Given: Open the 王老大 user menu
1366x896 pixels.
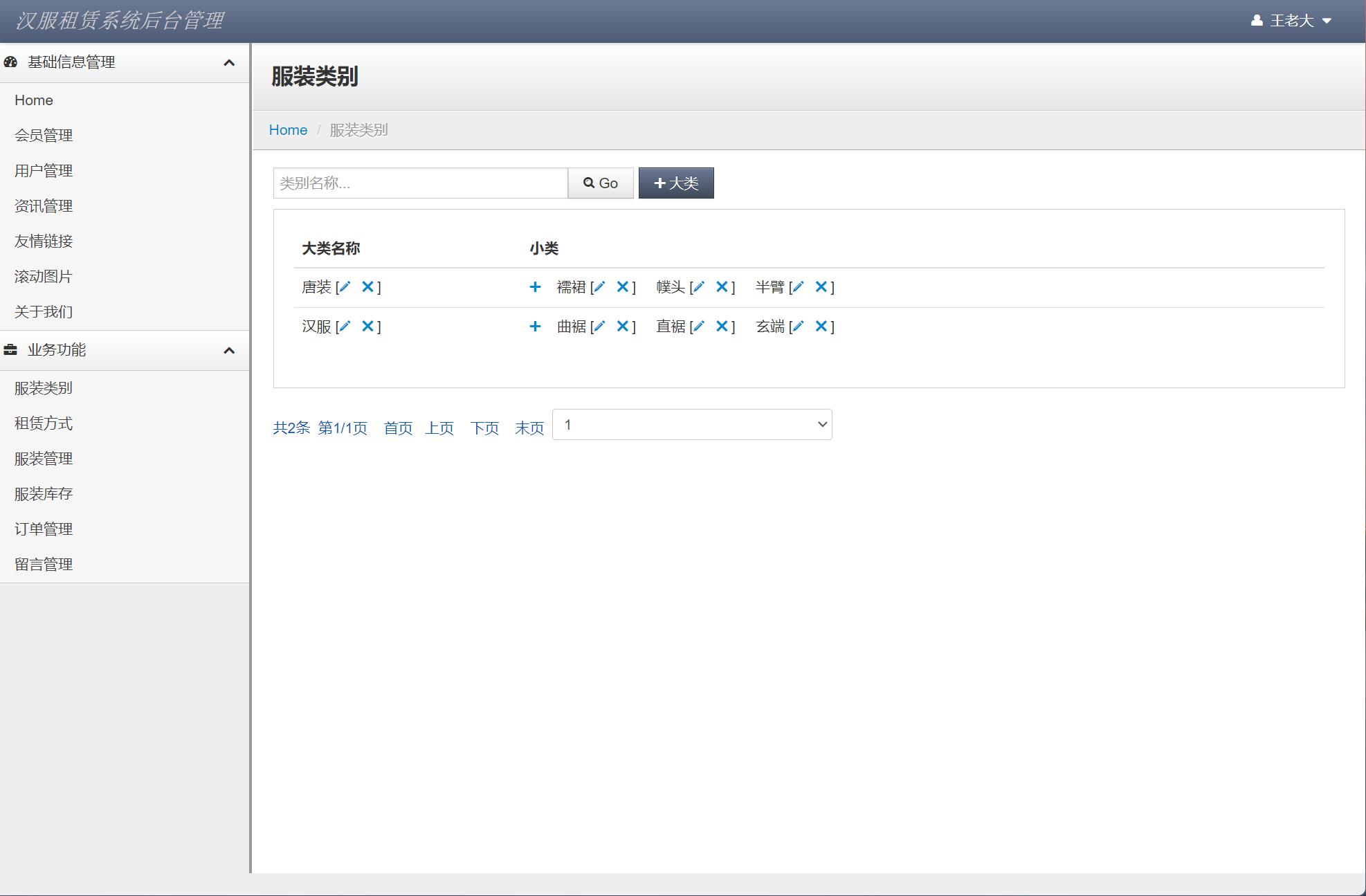Looking at the screenshot, I should coord(1291,21).
